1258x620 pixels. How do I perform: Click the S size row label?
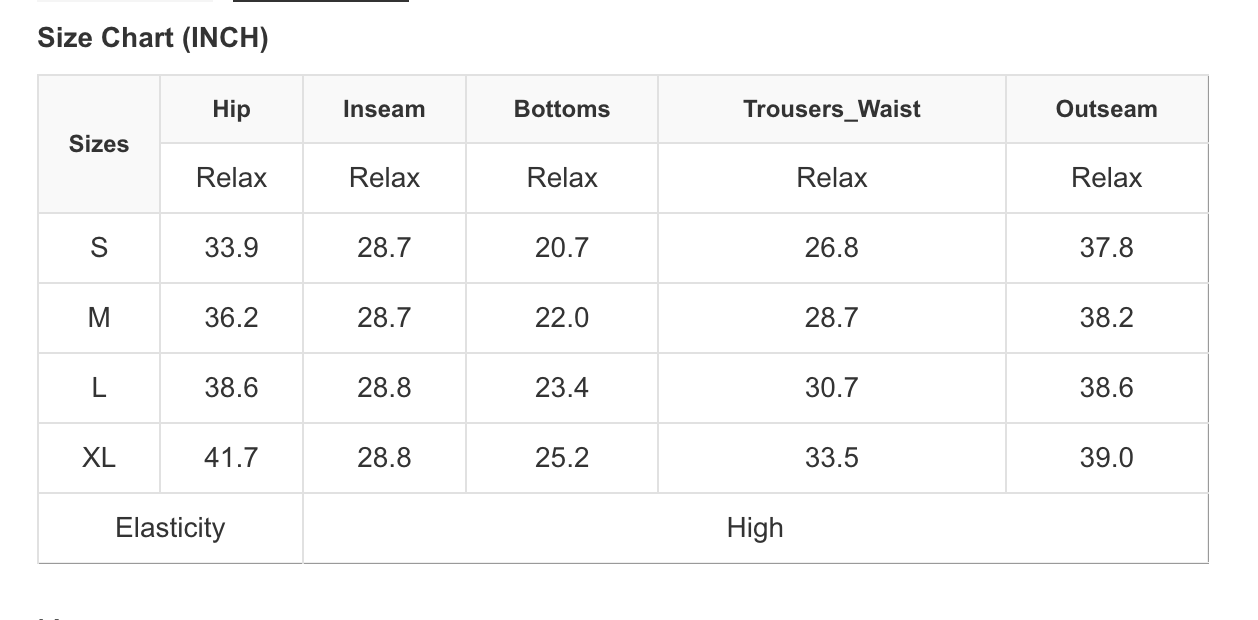click(99, 248)
